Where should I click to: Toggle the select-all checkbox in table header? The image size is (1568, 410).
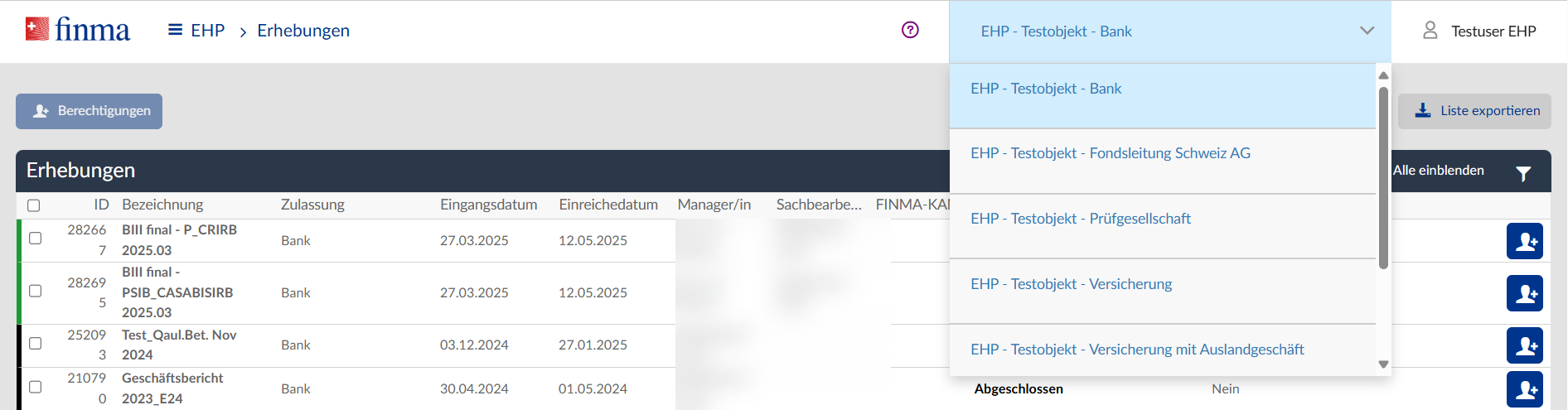pyautogui.click(x=34, y=205)
